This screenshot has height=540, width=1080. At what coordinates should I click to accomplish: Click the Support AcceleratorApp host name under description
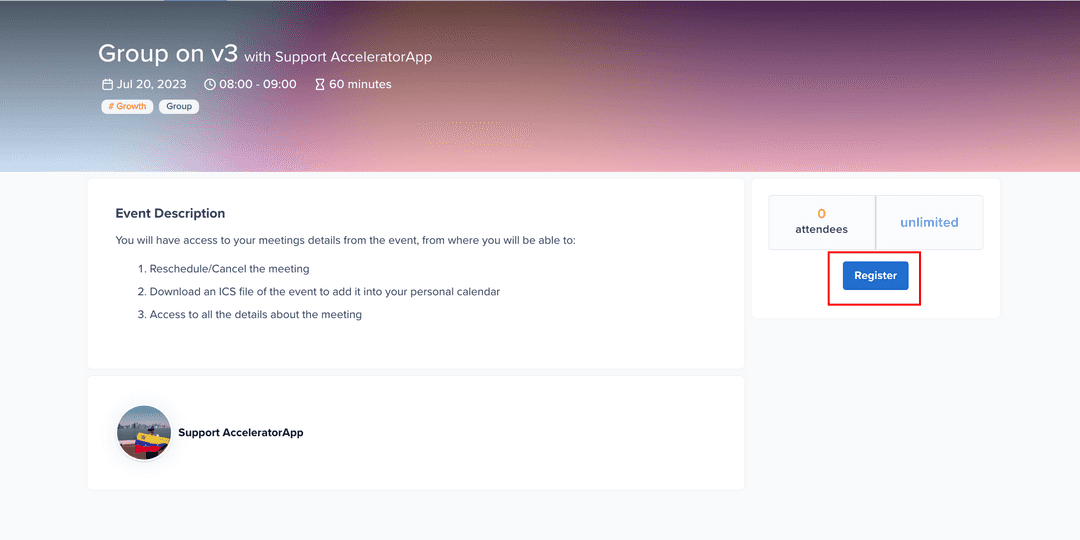coord(240,433)
